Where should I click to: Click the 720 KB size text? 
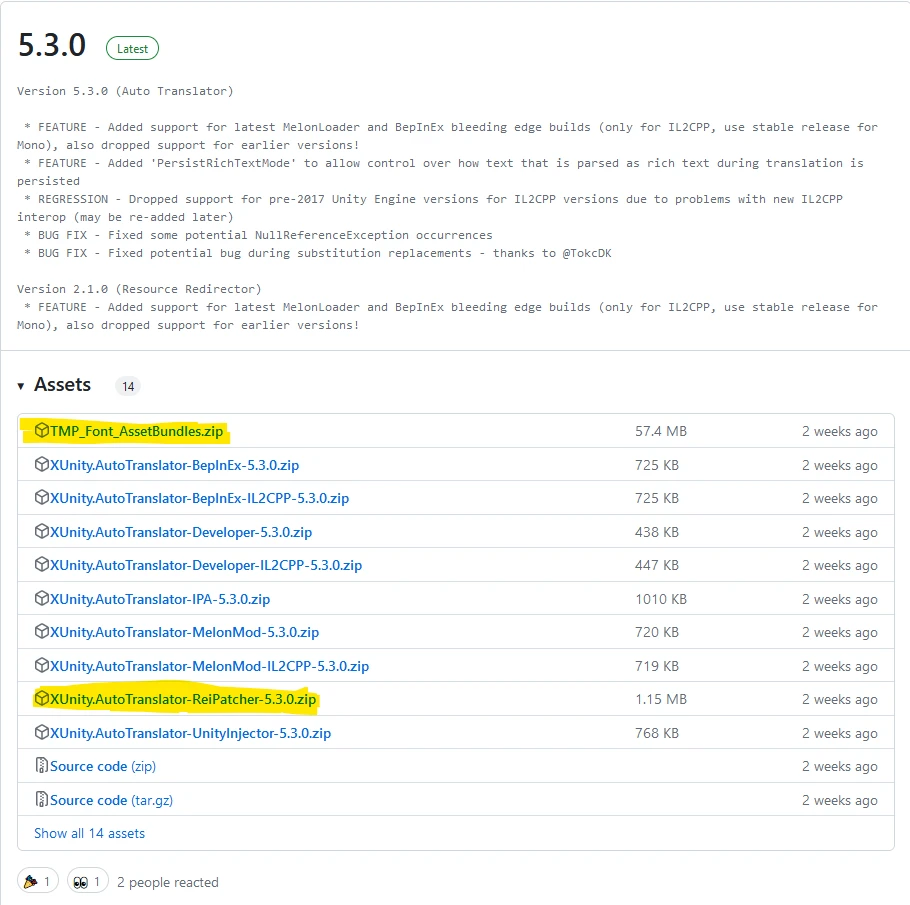(x=657, y=632)
